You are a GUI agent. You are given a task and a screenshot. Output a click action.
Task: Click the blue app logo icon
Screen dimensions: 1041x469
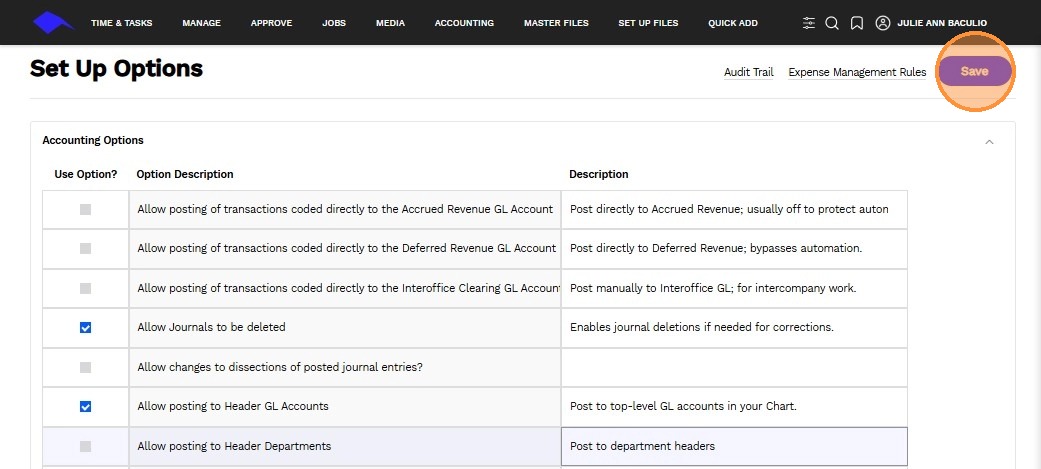click(53, 22)
